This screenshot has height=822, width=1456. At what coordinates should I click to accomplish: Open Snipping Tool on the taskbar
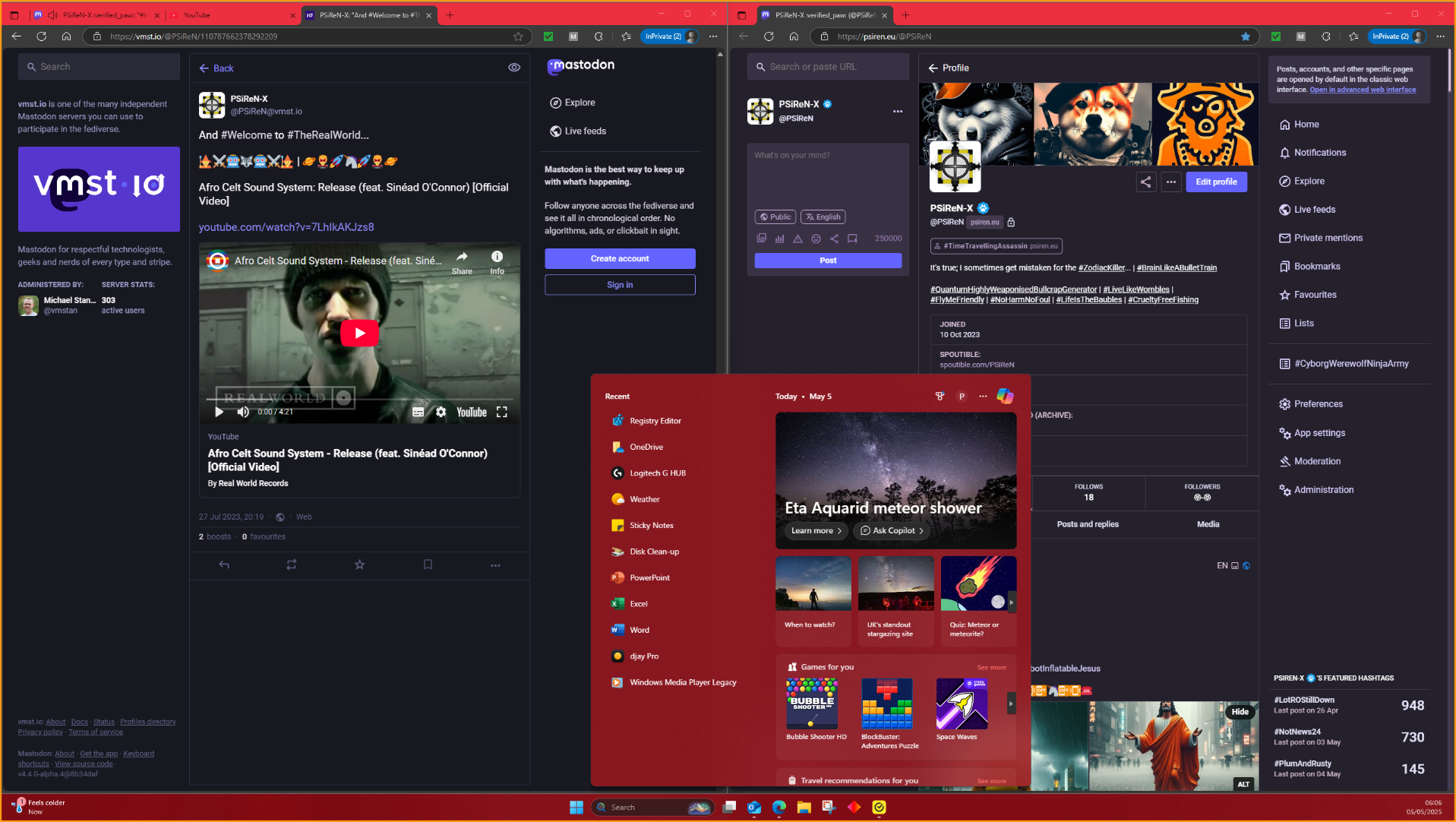pos(829,807)
